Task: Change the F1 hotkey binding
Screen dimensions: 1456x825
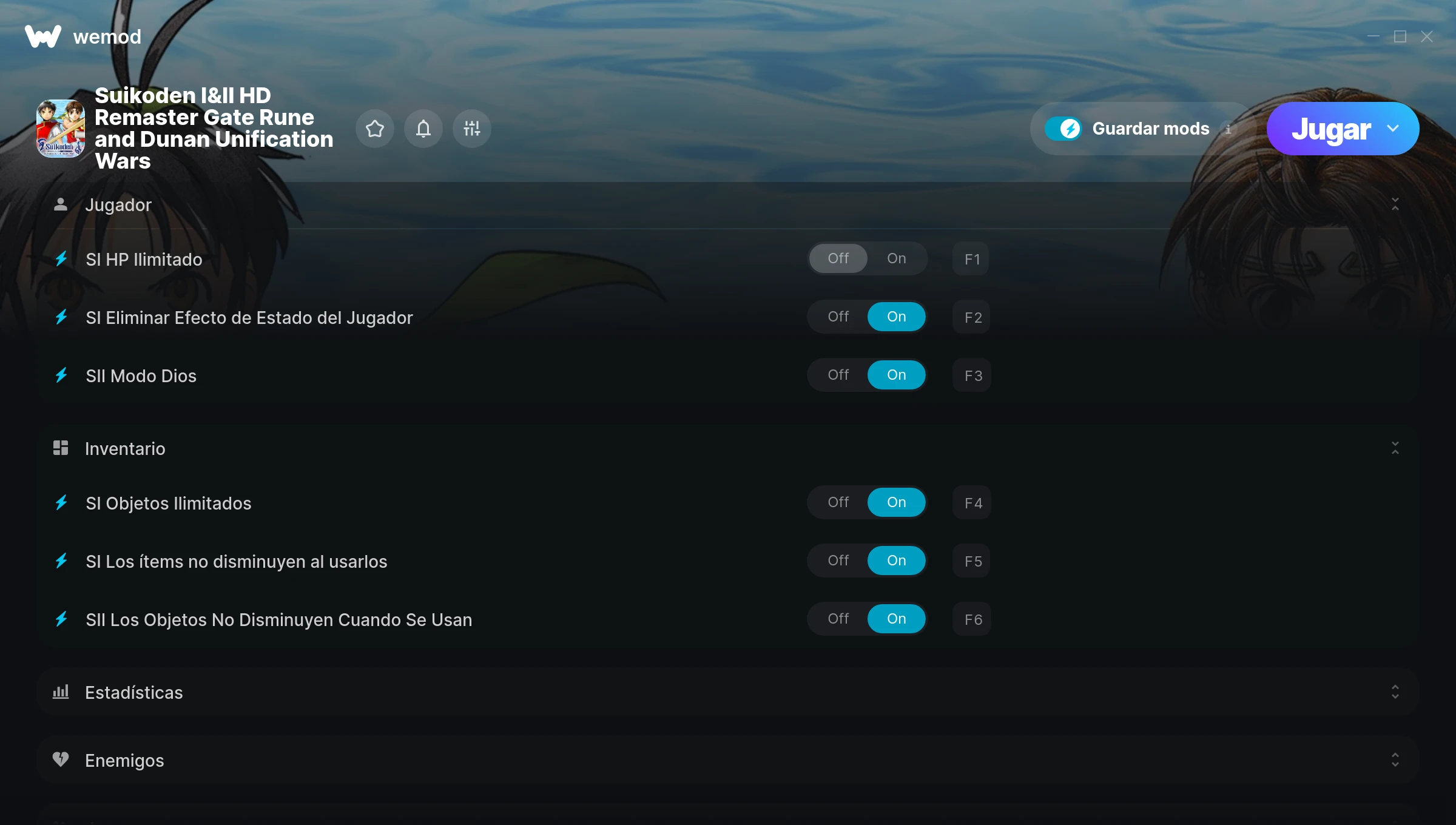Action: point(972,259)
